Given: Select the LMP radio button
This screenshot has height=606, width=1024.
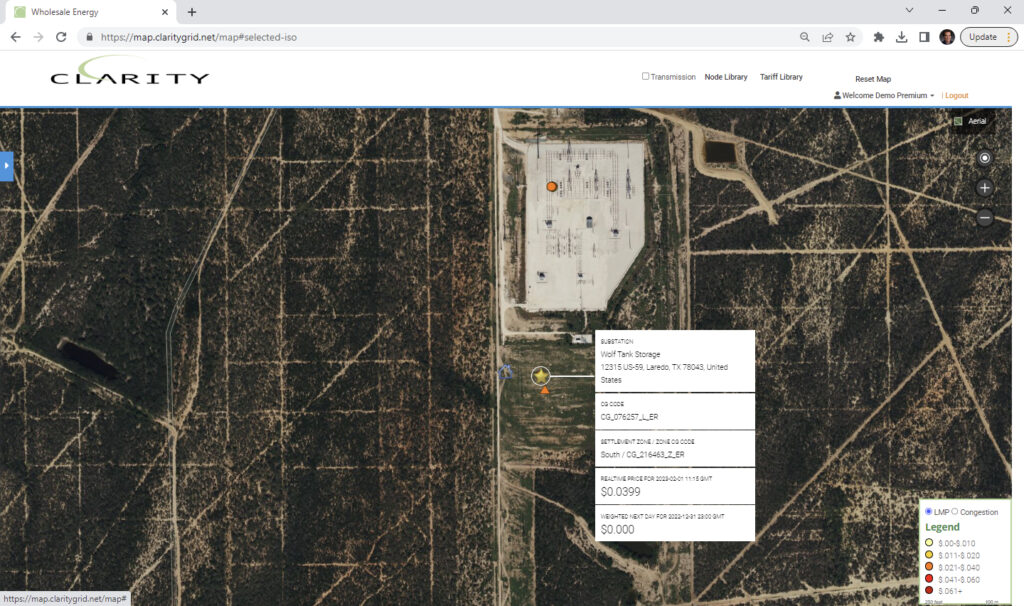Looking at the screenshot, I should [929, 512].
